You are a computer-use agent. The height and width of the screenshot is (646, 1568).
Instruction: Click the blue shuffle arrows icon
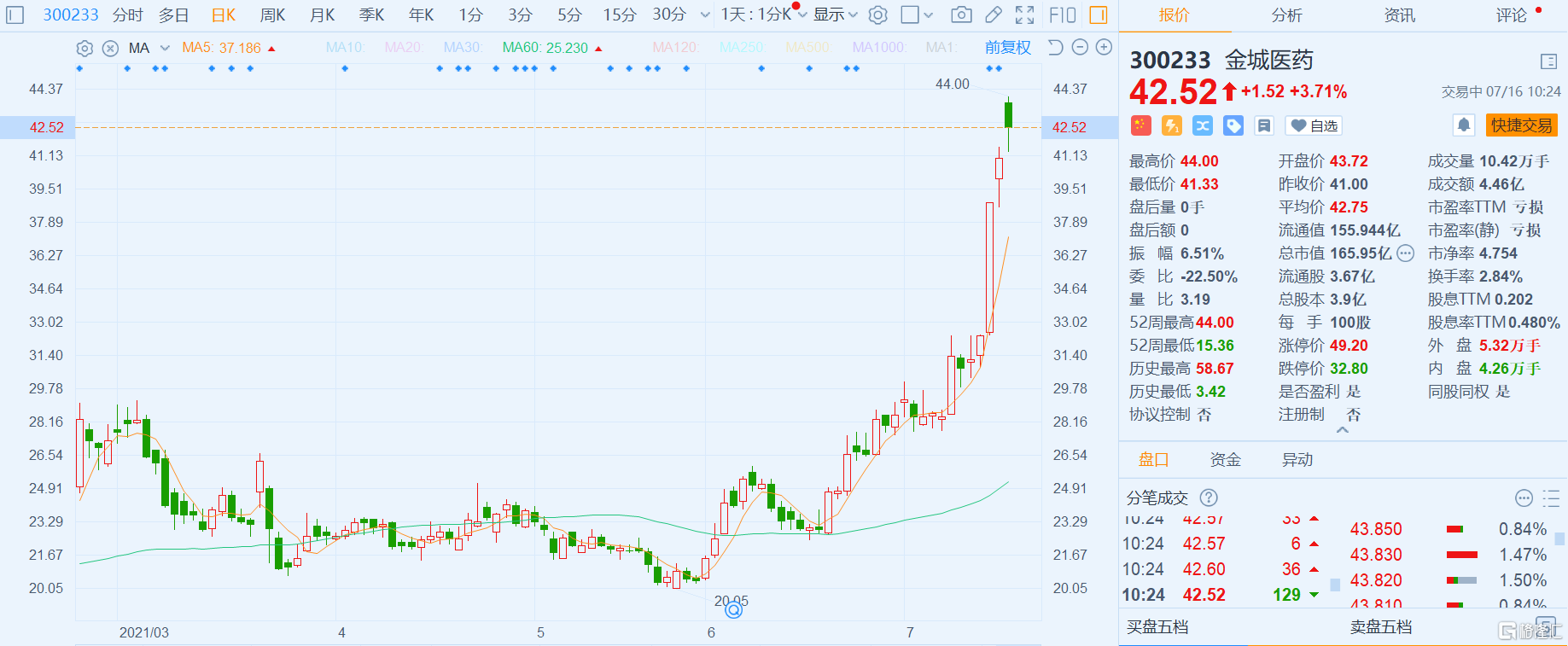pos(1203,126)
